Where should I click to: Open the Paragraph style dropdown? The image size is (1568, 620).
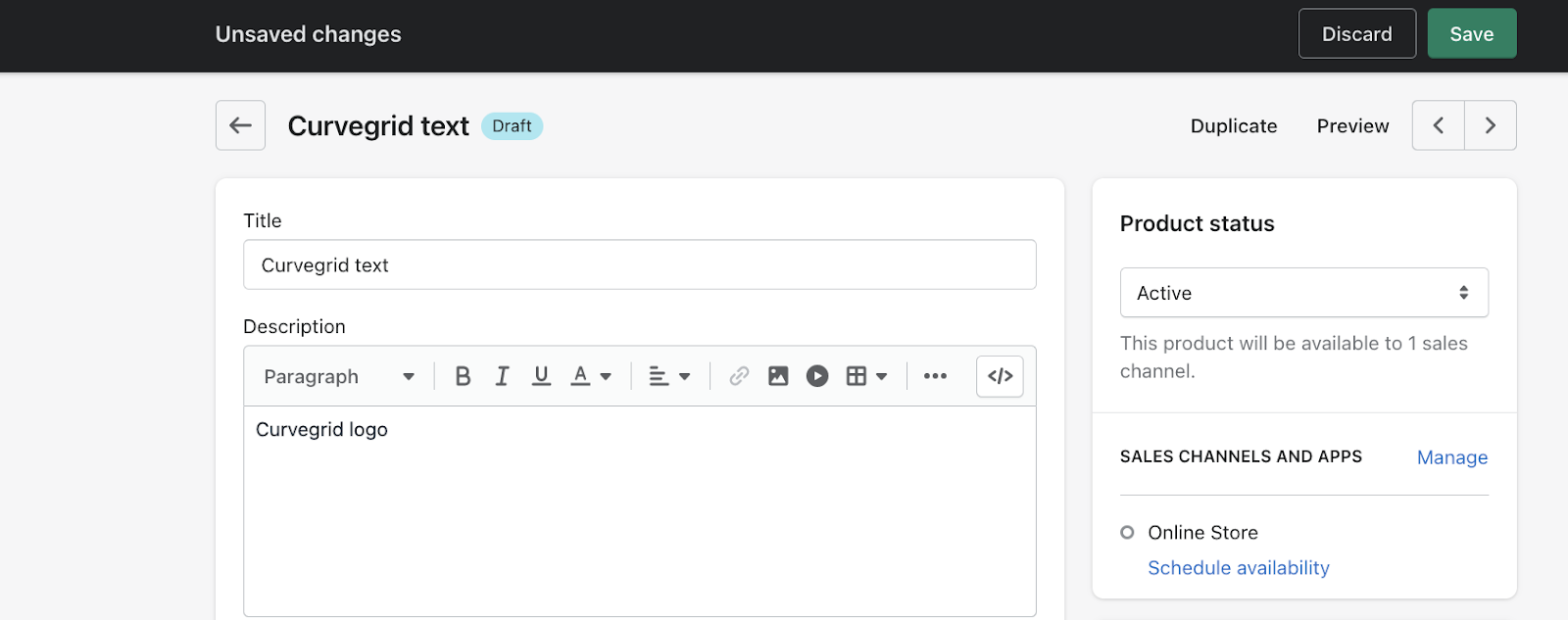[x=339, y=376]
